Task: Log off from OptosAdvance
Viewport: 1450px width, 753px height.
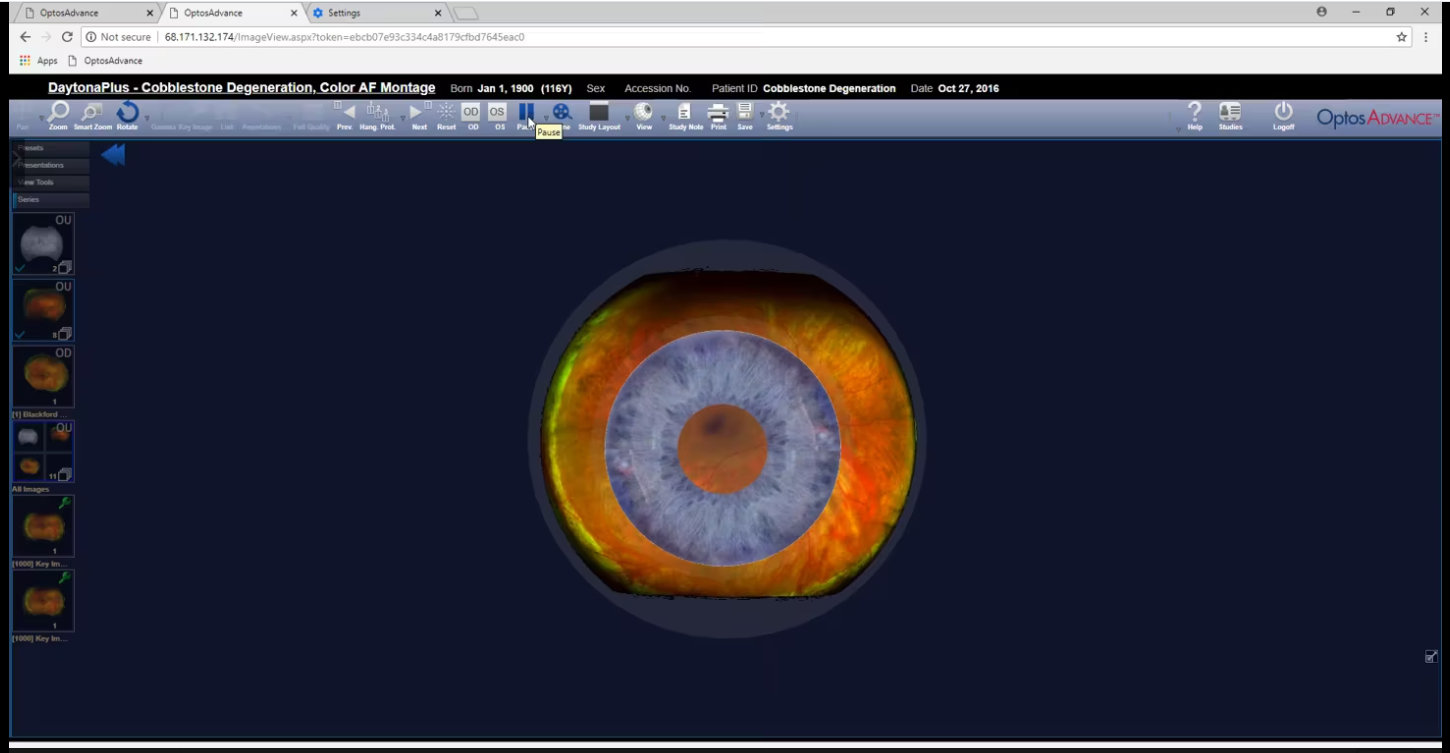Action: click(x=1283, y=113)
